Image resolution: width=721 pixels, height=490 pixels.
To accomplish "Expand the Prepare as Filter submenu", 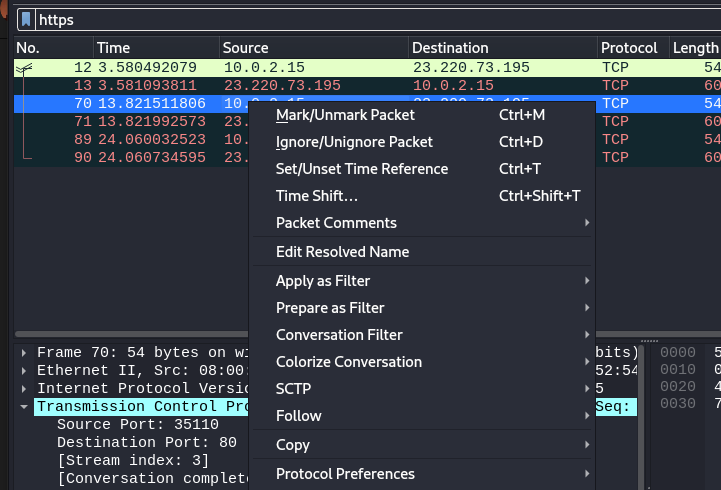I will pyautogui.click(x=330, y=308).
